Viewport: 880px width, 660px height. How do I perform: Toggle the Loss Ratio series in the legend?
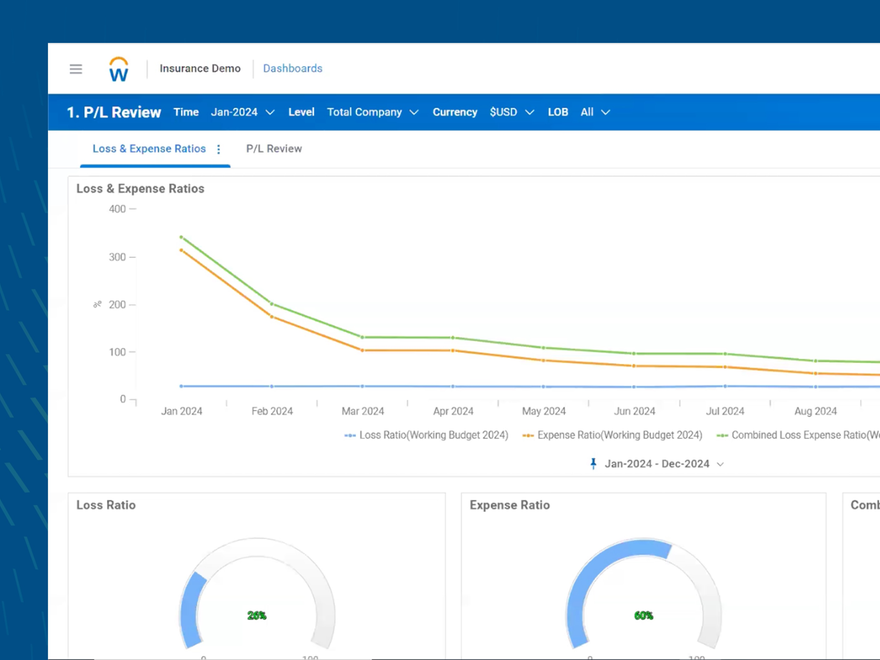coord(425,435)
